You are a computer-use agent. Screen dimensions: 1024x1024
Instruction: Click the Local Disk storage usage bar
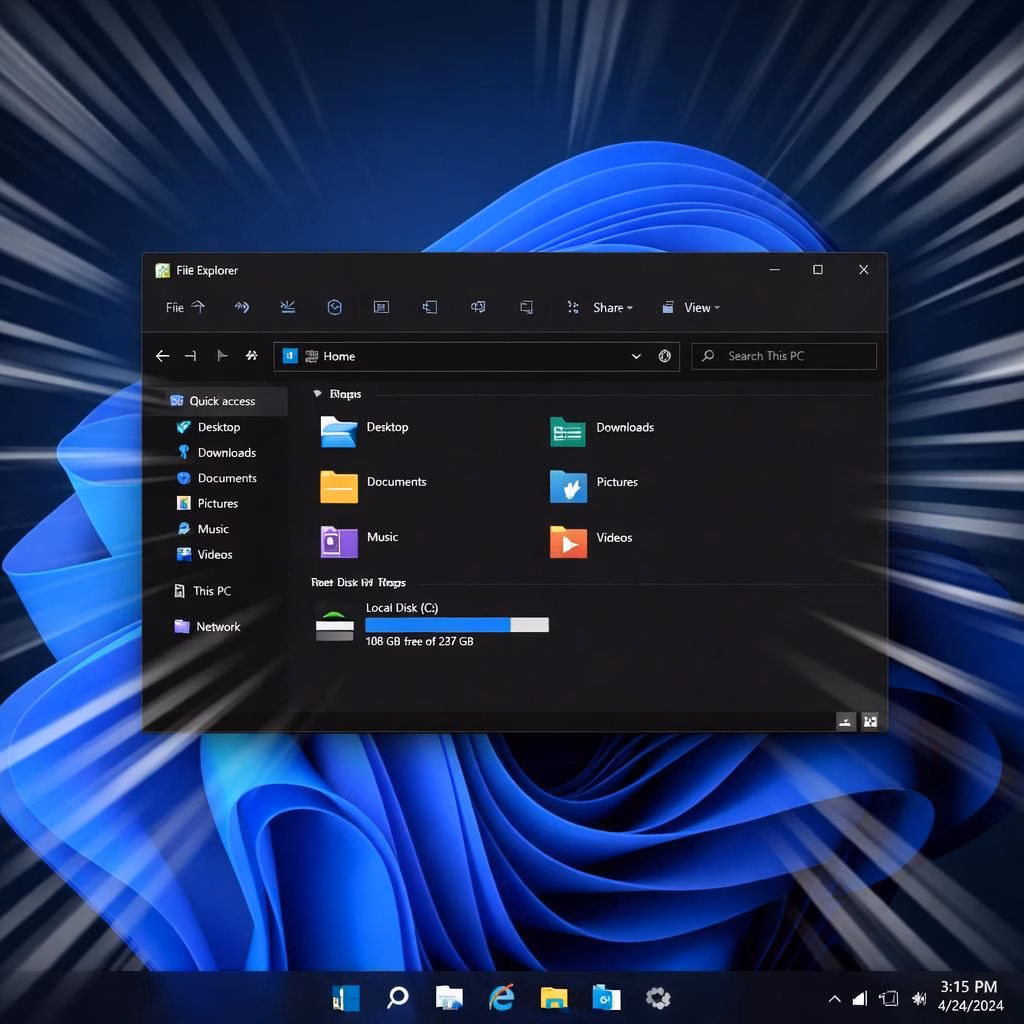(456, 625)
